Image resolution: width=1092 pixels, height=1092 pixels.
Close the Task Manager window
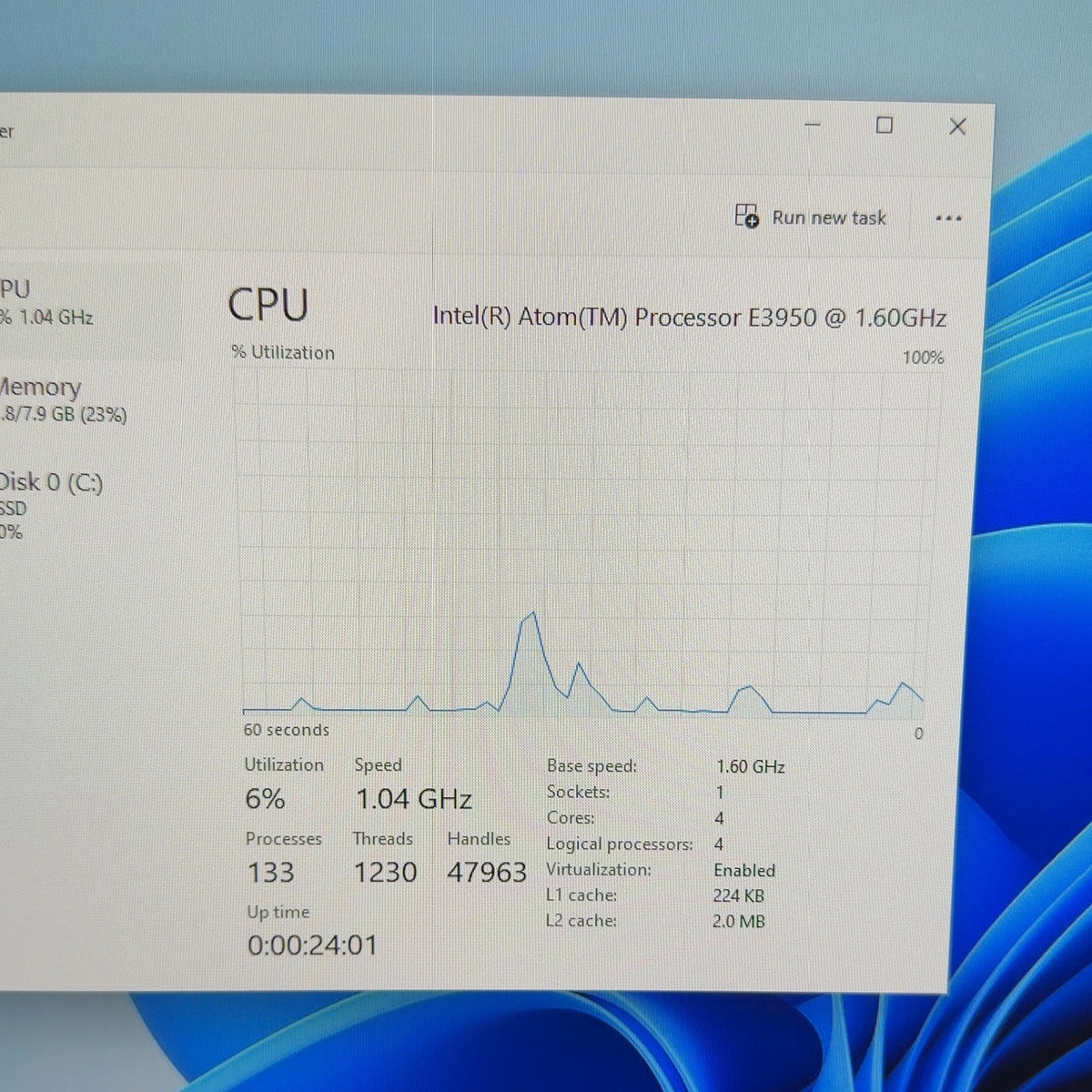(957, 126)
